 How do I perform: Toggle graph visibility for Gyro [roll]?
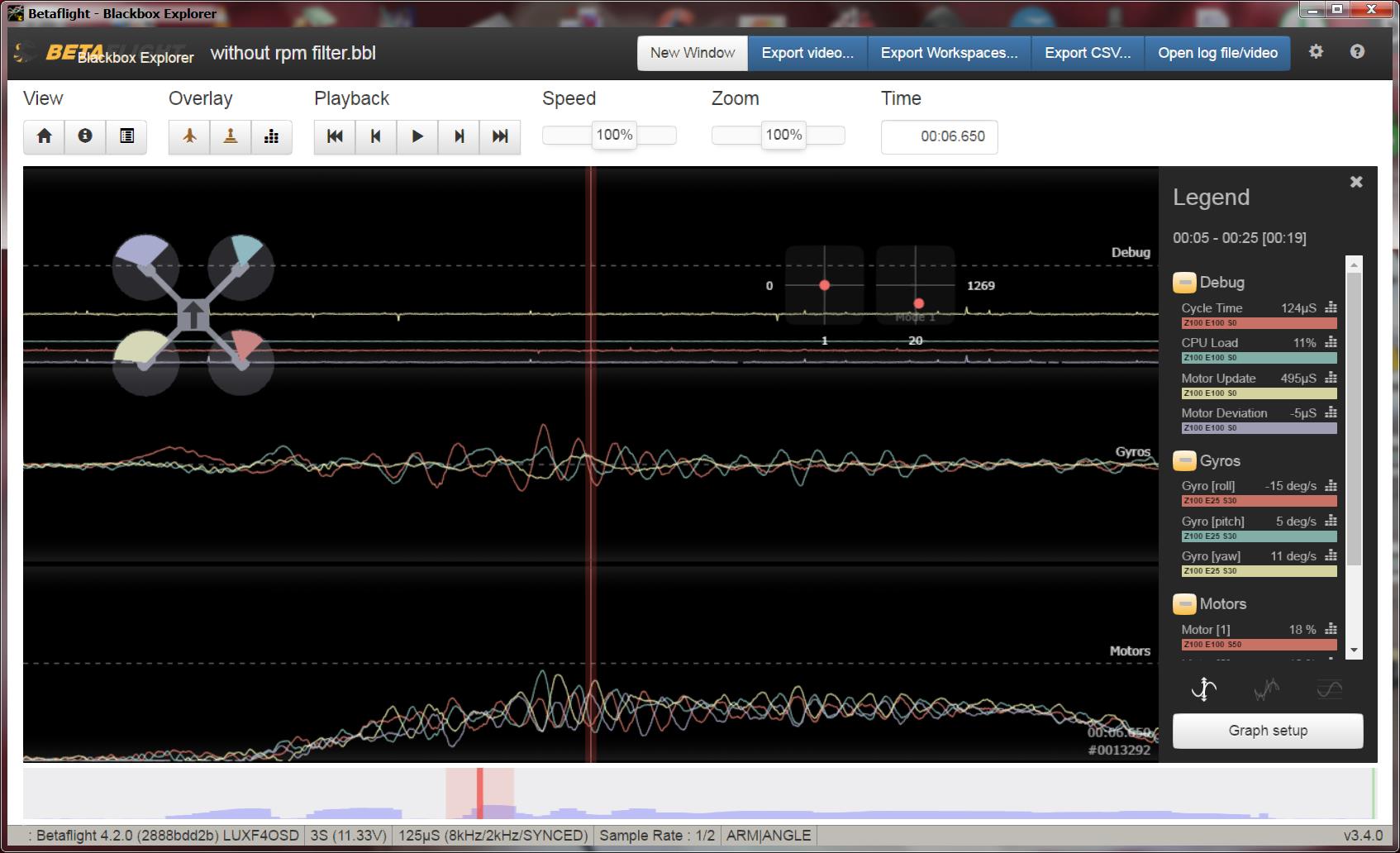1331,486
